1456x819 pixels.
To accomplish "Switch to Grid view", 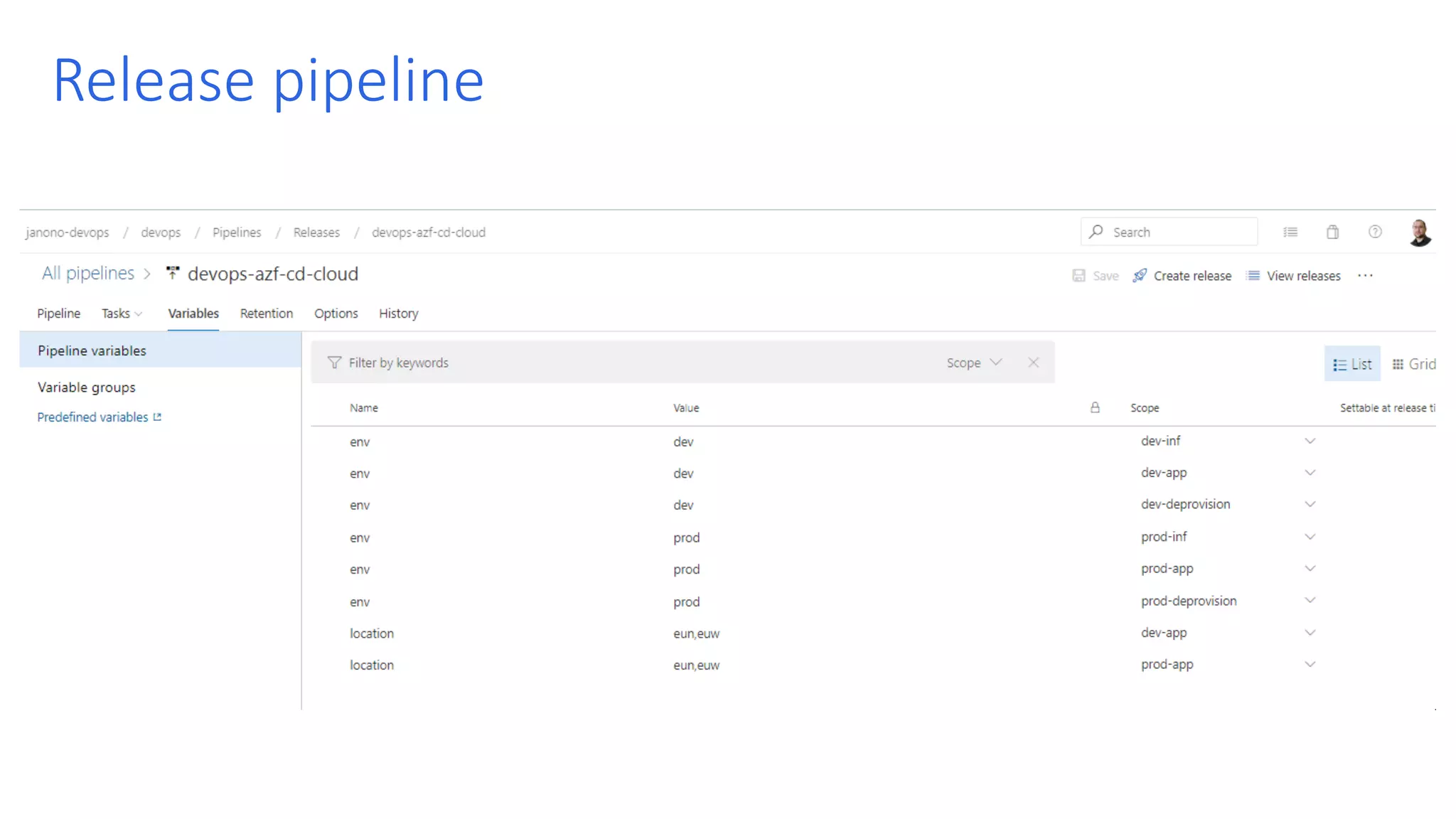I will (x=1413, y=364).
